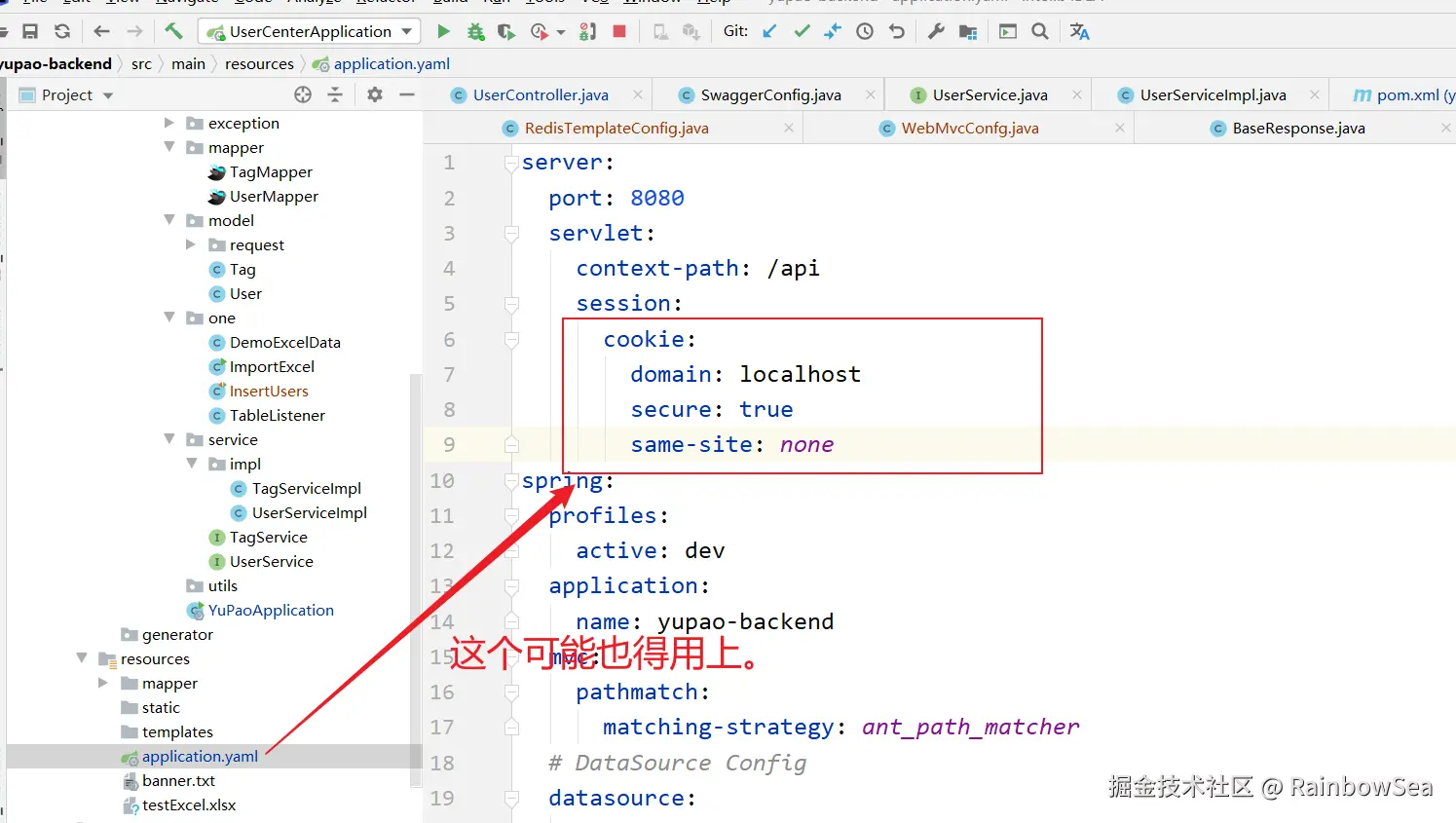1456x823 pixels.
Task: Navigate forward with the right arrow icon
Action: (134, 31)
